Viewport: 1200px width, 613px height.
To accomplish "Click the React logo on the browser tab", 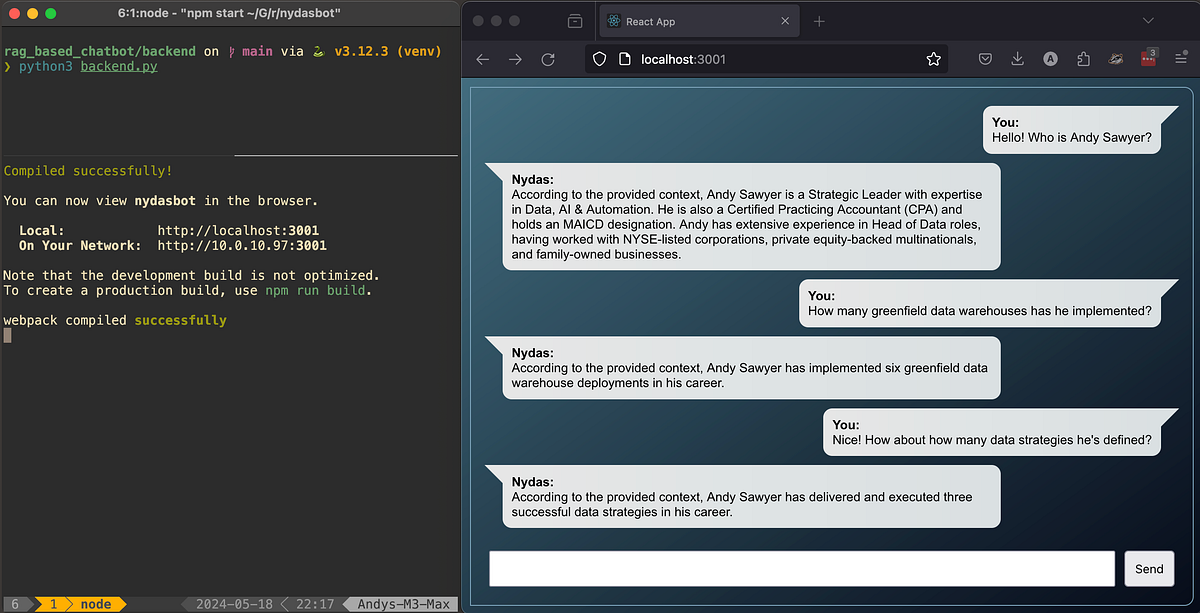I will [614, 20].
